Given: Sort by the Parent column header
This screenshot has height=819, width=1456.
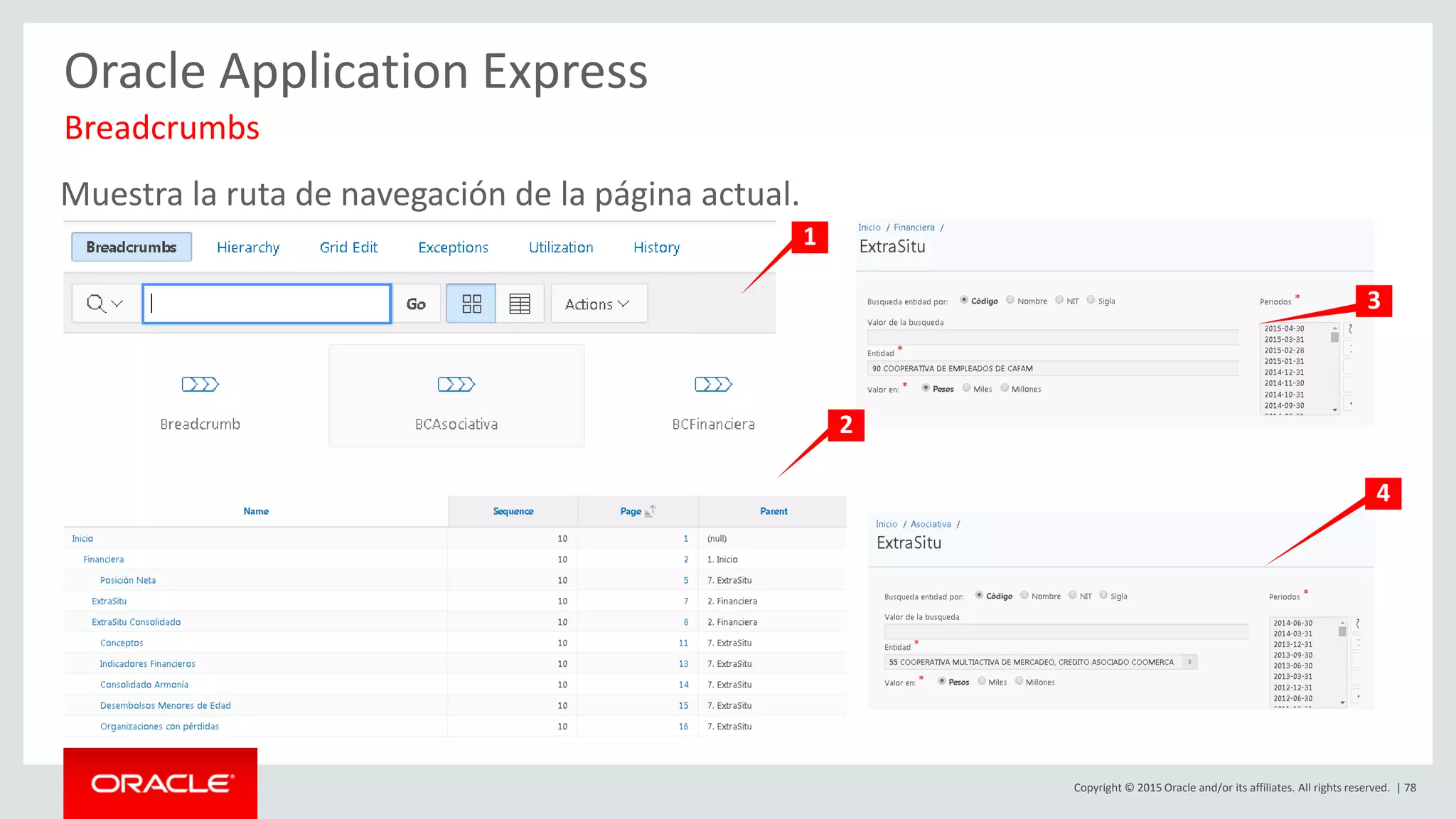Looking at the screenshot, I should tap(773, 511).
